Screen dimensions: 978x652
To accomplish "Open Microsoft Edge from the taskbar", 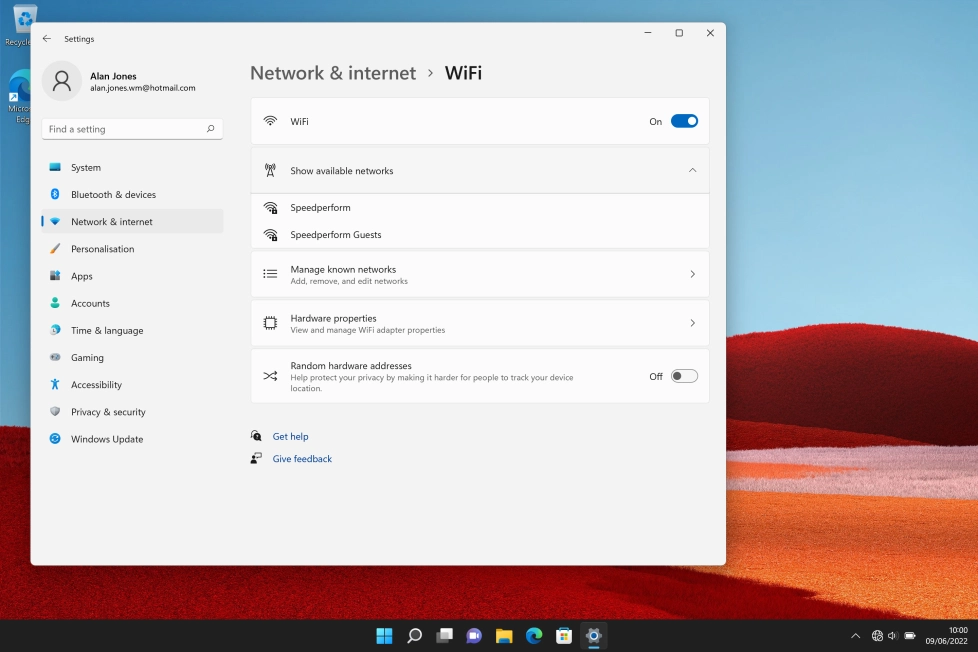I will tap(534, 635).
